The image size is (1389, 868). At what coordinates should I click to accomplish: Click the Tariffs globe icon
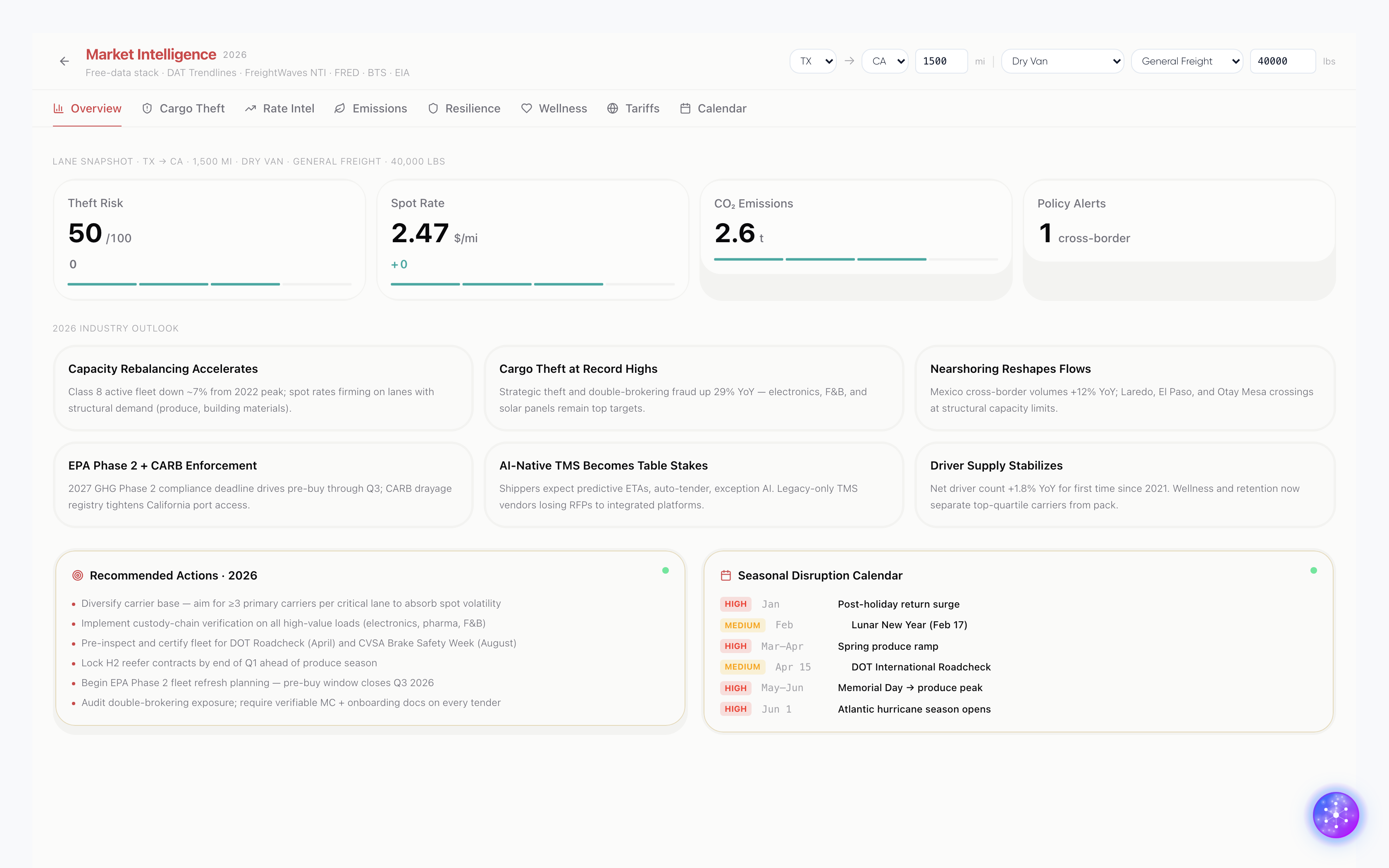click(x=612, y=108)
